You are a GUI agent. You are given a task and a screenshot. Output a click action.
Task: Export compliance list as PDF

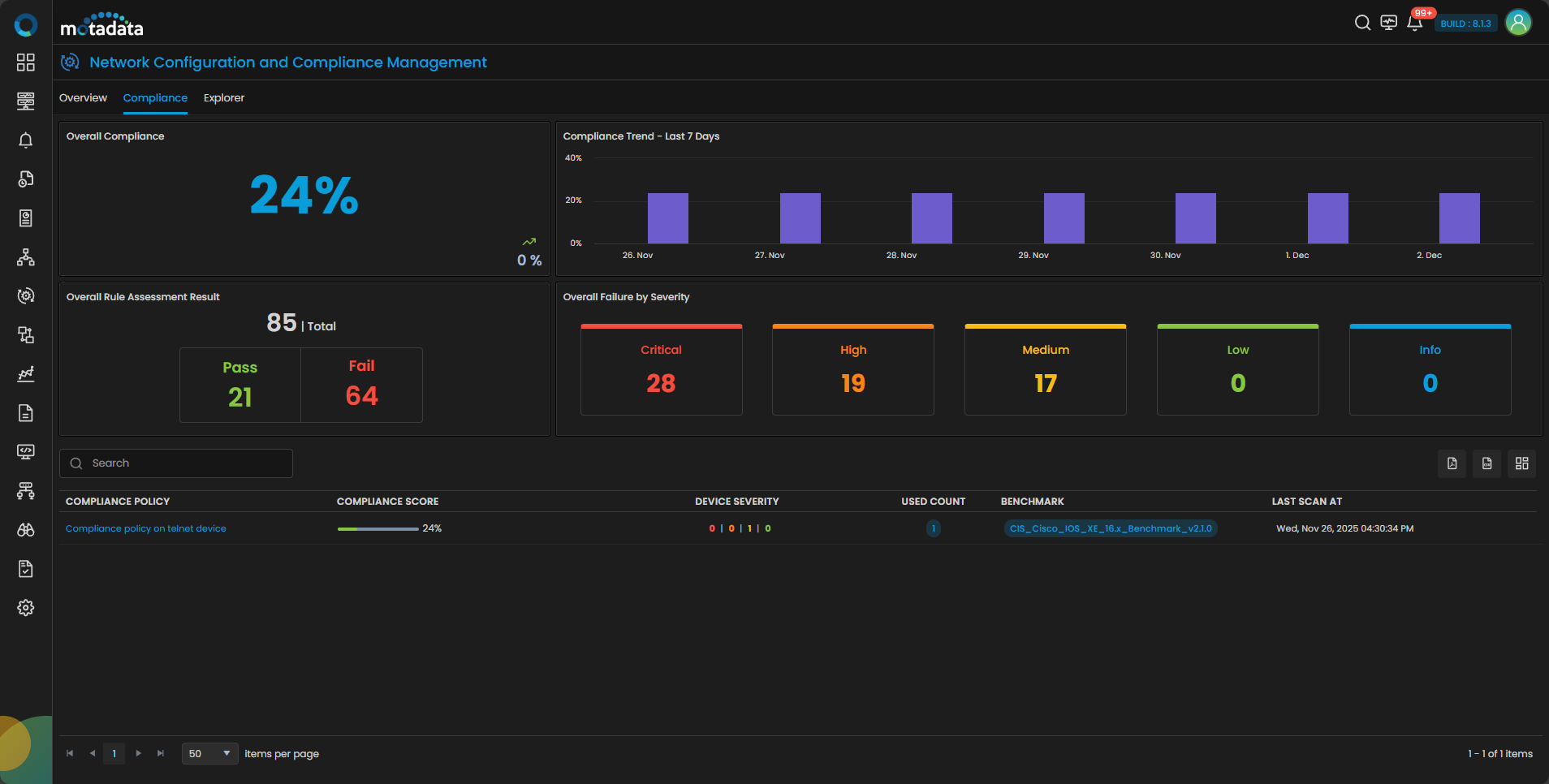[x=1452, y=463]
